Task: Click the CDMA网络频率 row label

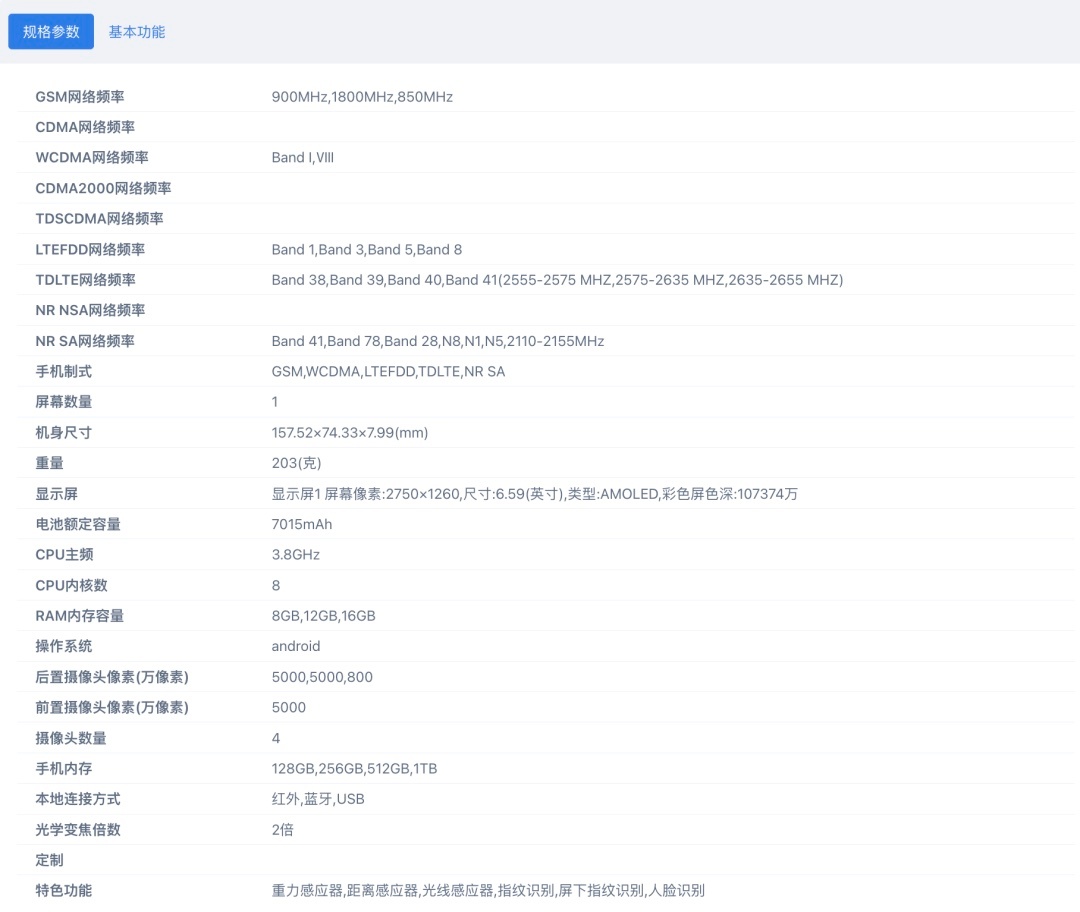Action: point(85,127)
